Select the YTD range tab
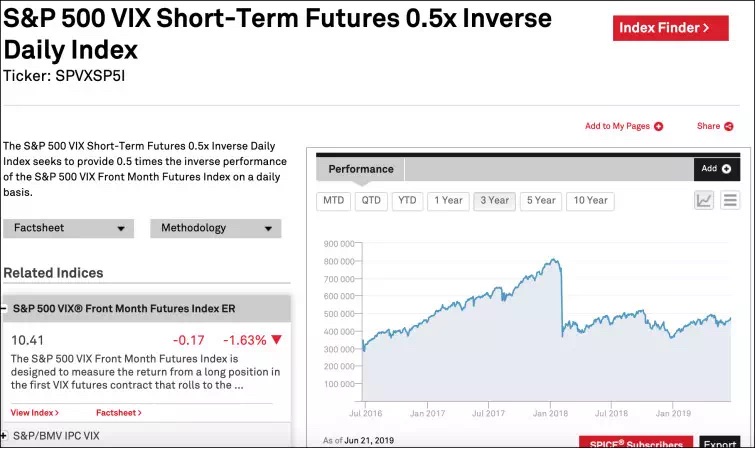 (407, 201)
